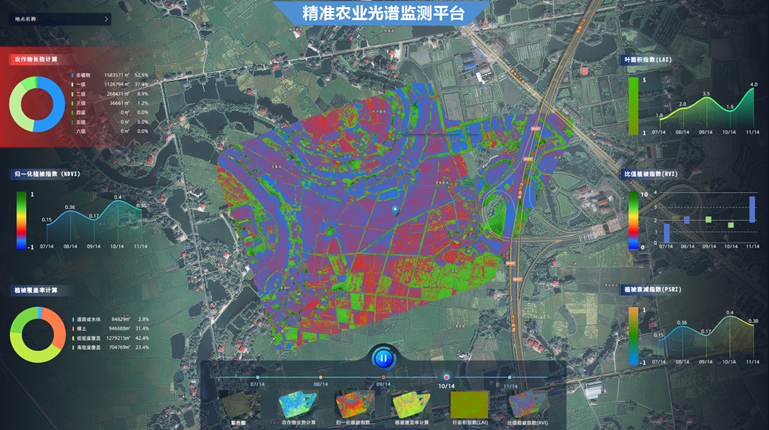
Task: Click the location pin on map center
Action: (396, 210)
